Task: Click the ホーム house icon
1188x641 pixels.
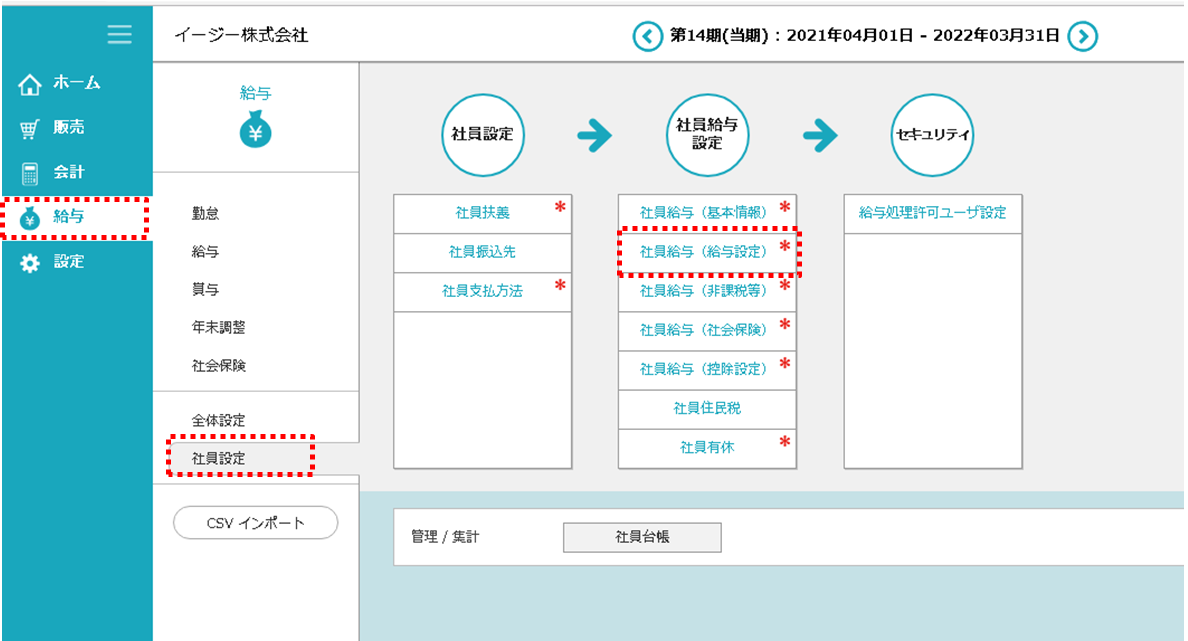Action: [x=30, y=84]
